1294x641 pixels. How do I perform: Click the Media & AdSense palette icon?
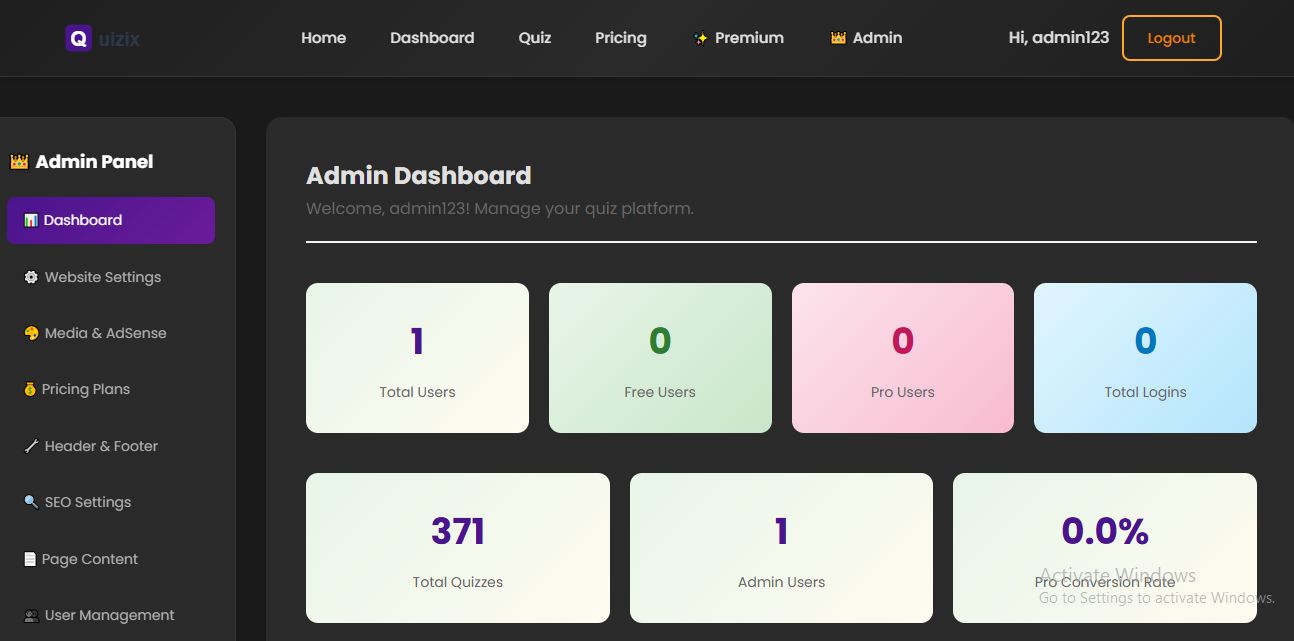click(x=31, y=333)
